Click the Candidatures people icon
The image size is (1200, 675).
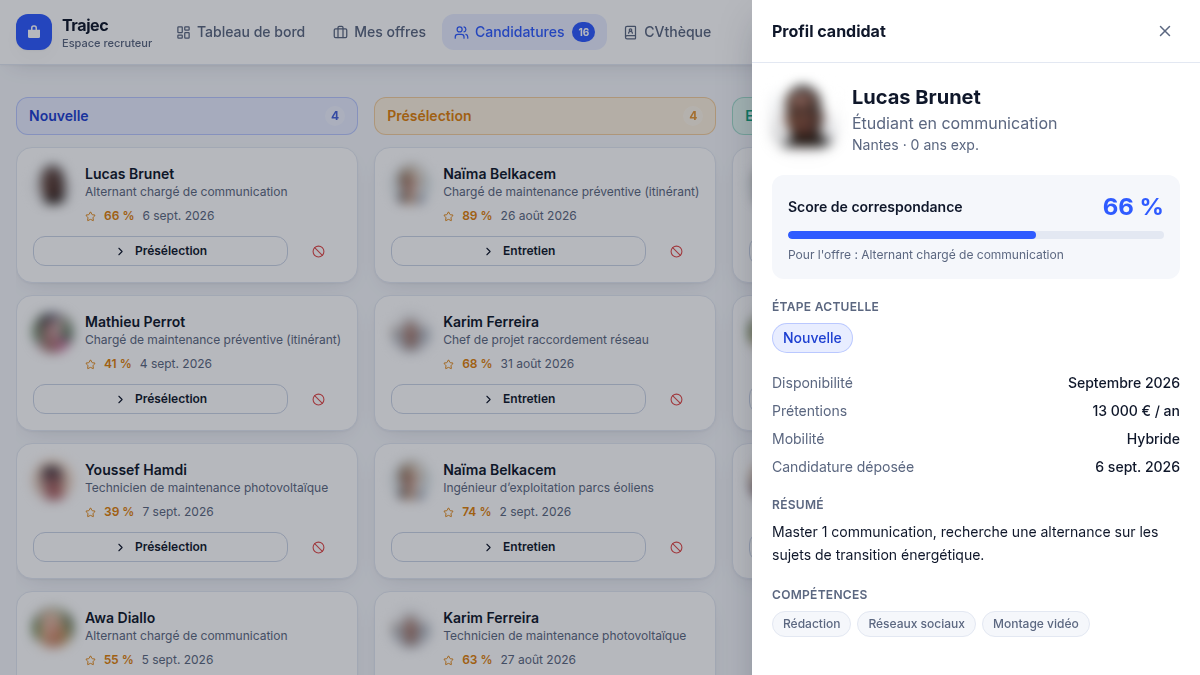point(461,32)
